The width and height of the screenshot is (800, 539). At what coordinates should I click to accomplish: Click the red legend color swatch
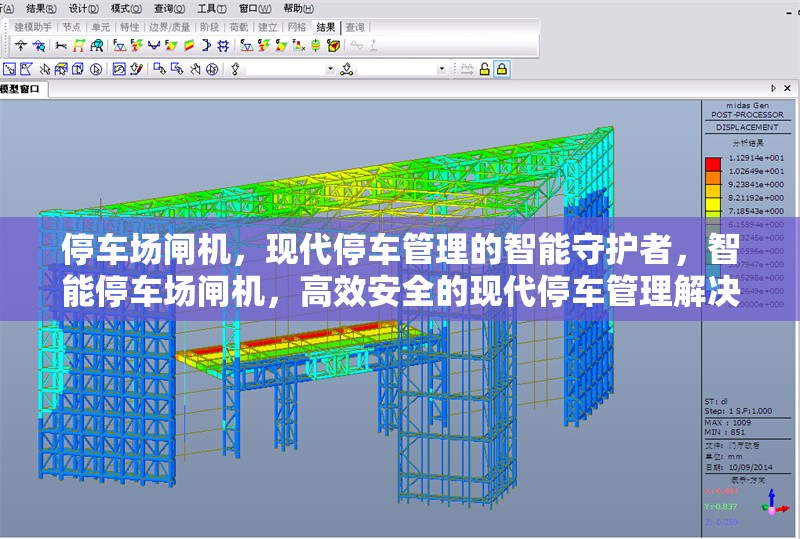point(713,162)
